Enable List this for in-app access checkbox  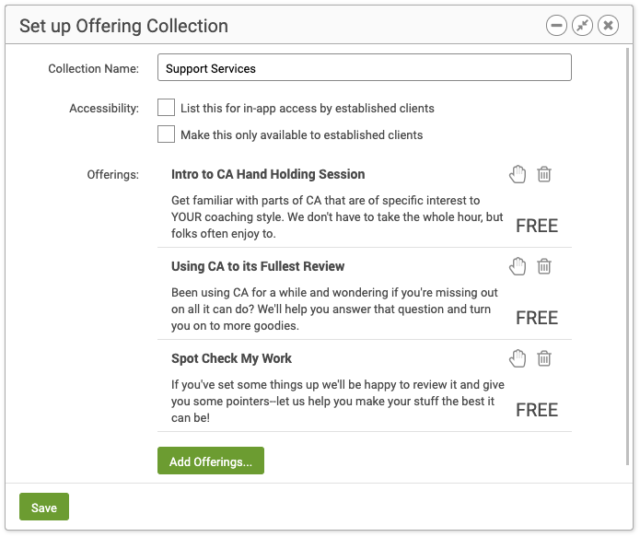(166, 108)
